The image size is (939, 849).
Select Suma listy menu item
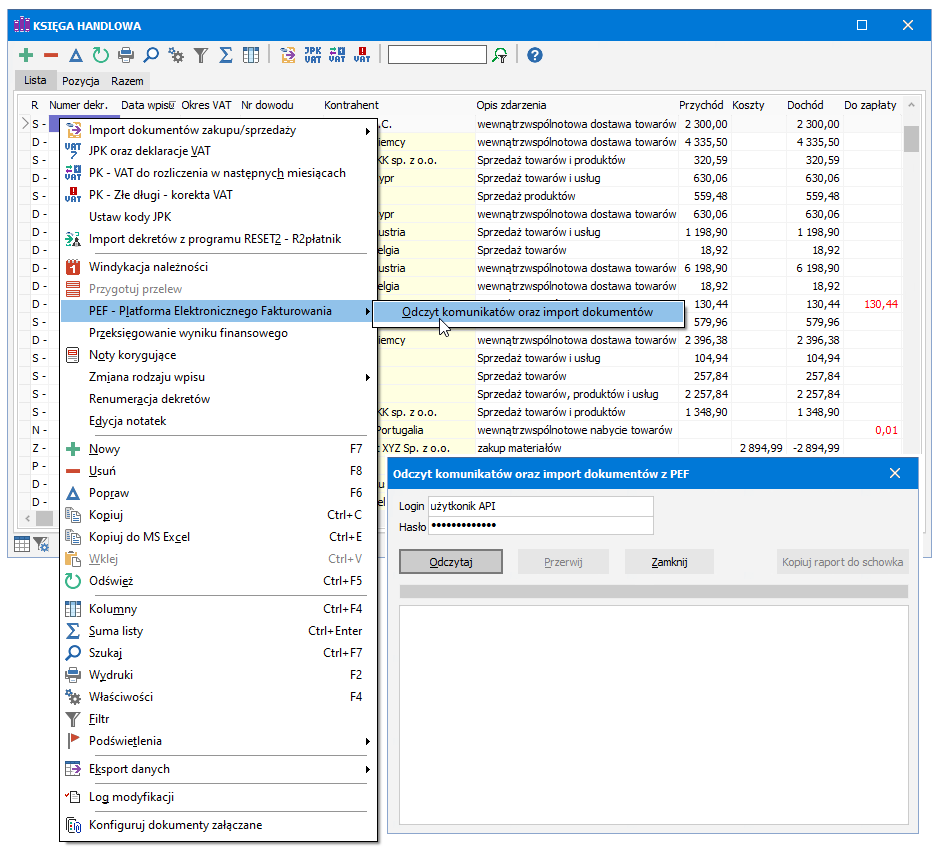tap(219, 631)
